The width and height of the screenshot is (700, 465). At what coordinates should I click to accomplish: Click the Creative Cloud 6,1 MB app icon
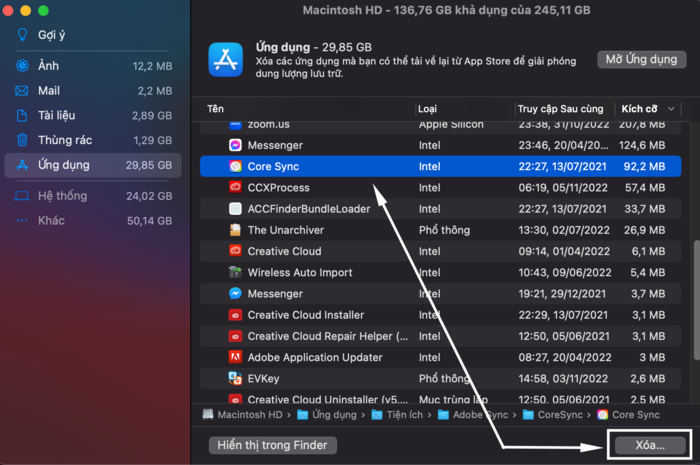pyautogui.click(x=235, y=251)
